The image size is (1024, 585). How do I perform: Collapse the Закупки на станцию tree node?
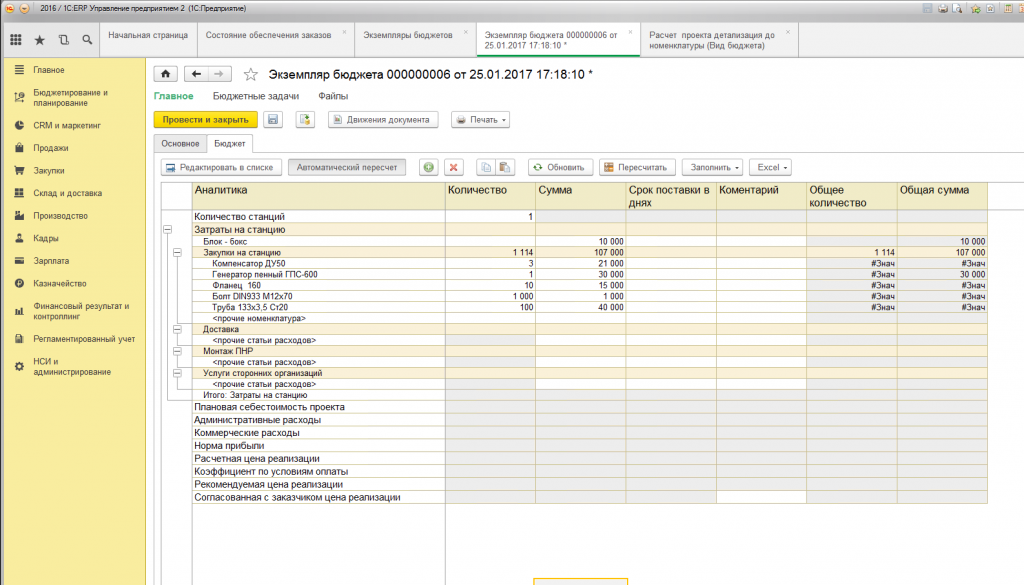(x=177, y=253)
